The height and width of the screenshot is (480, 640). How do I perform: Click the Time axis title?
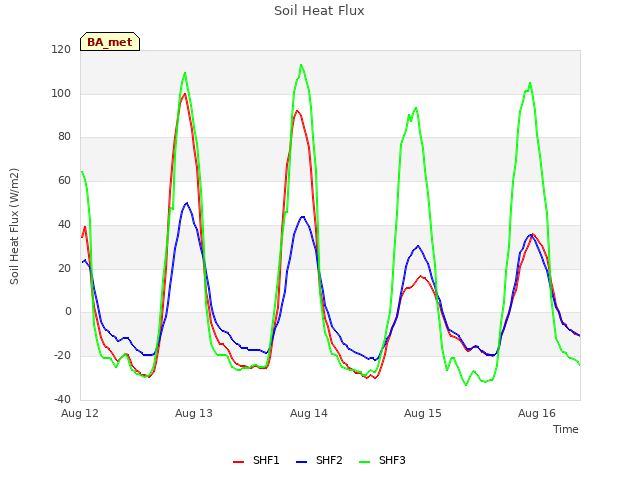pyautogui.click(x=566, y=429)
